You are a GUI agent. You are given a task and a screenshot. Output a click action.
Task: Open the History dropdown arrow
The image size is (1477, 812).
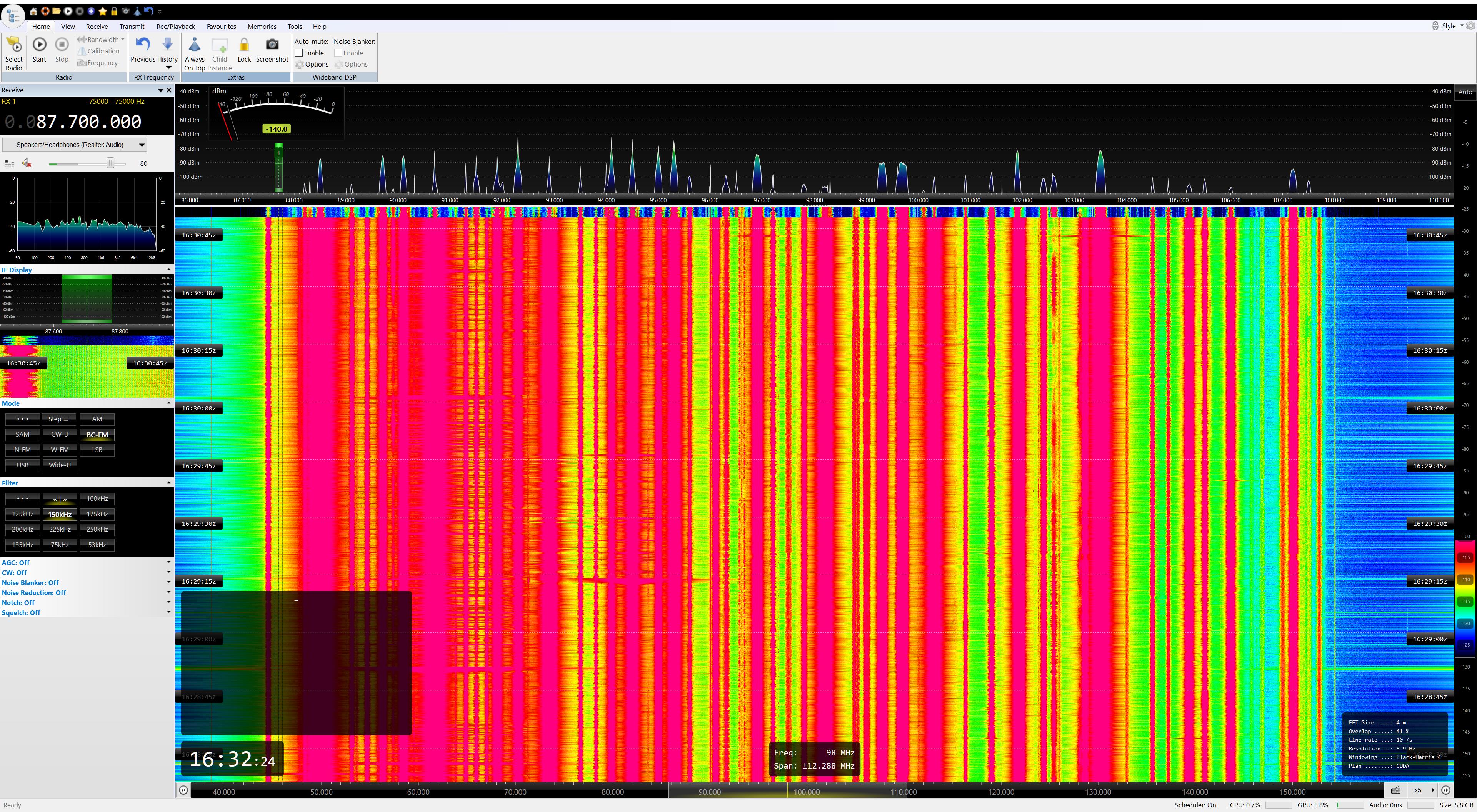click(168, 68)
